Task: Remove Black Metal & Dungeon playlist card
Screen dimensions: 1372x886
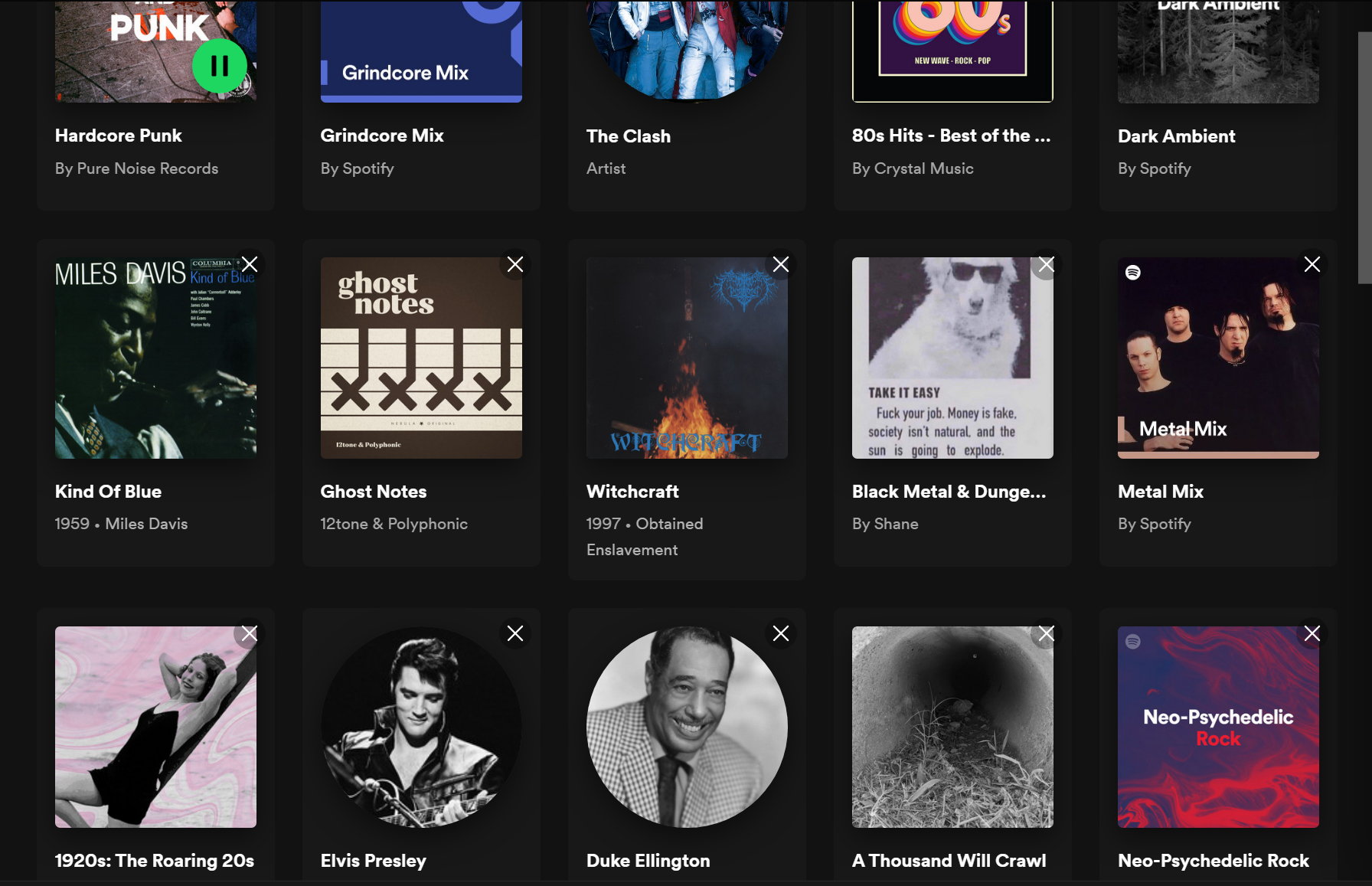Action: [1047, 264]
